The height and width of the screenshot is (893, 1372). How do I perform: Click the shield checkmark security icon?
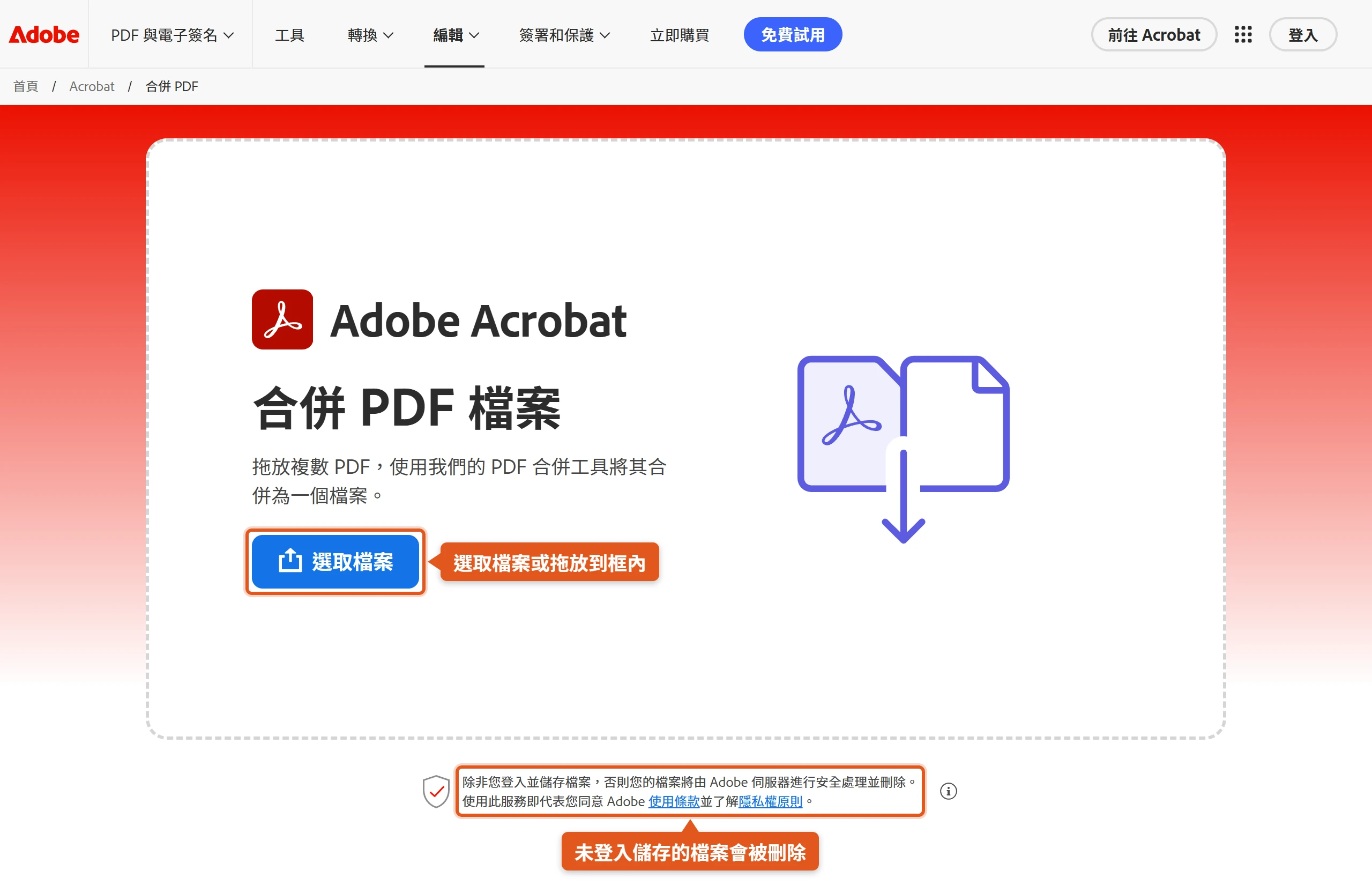(436, 791)
